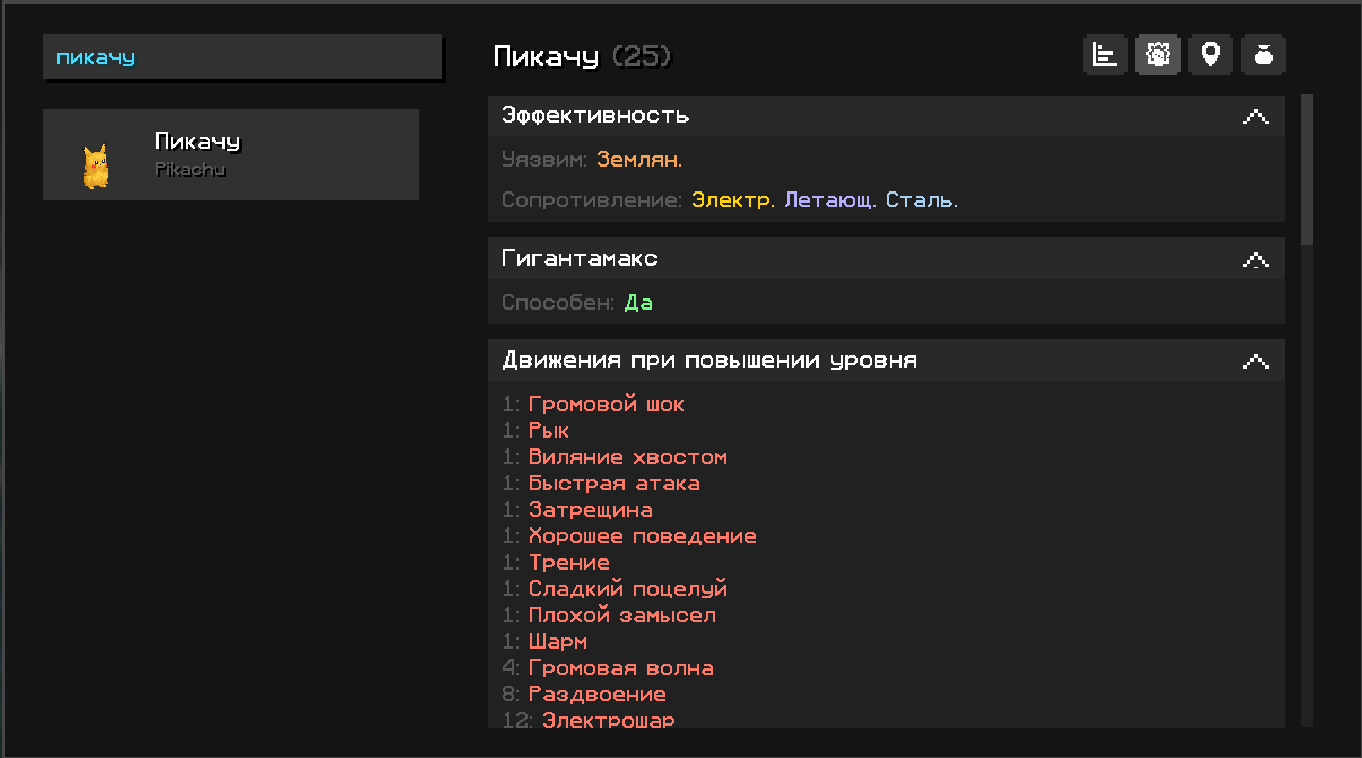Click the Виляние хвостом move
Screen dimensions: 1362x758
[x=628, y=457]
